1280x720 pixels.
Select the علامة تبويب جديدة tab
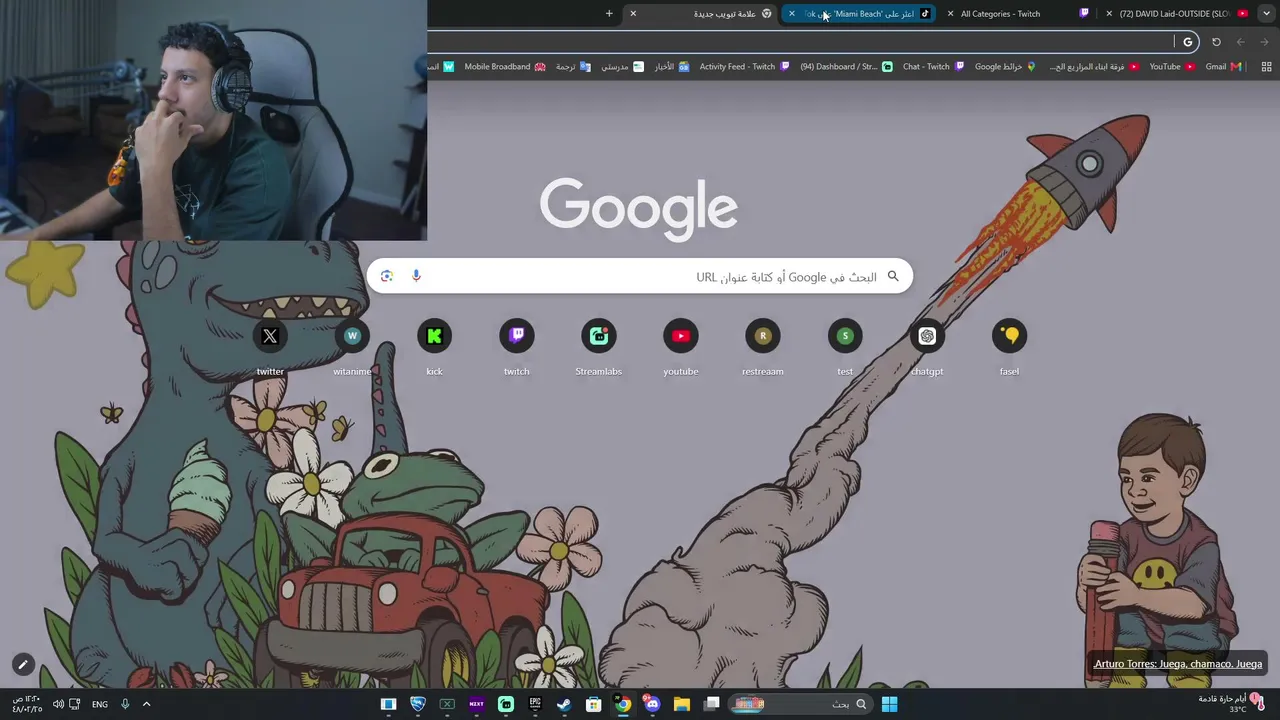(702, 13)
